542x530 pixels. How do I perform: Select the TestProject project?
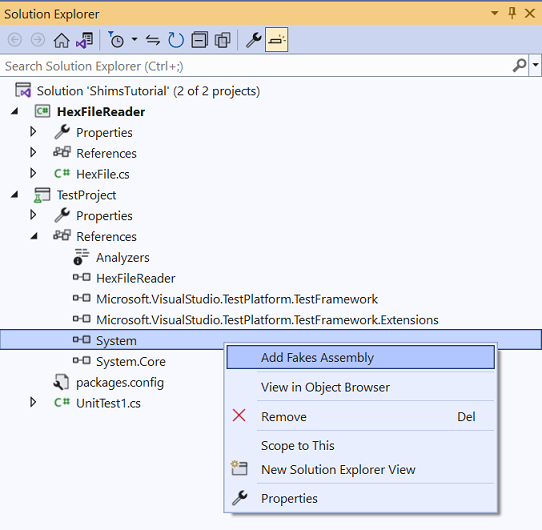tap(86, 195)
